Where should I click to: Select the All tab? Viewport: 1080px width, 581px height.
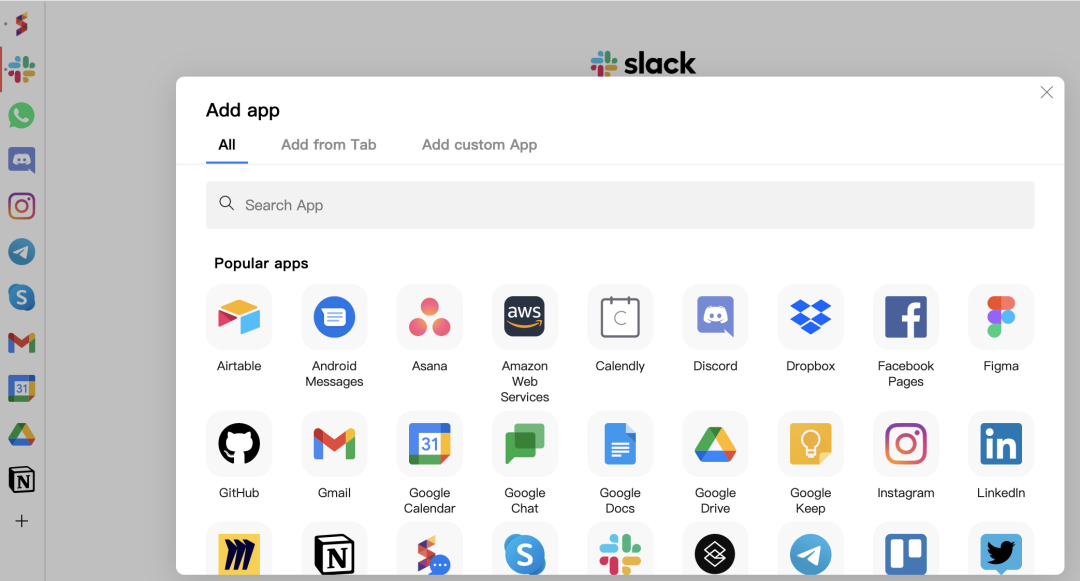pyautogui.click(x=227, y=145)
